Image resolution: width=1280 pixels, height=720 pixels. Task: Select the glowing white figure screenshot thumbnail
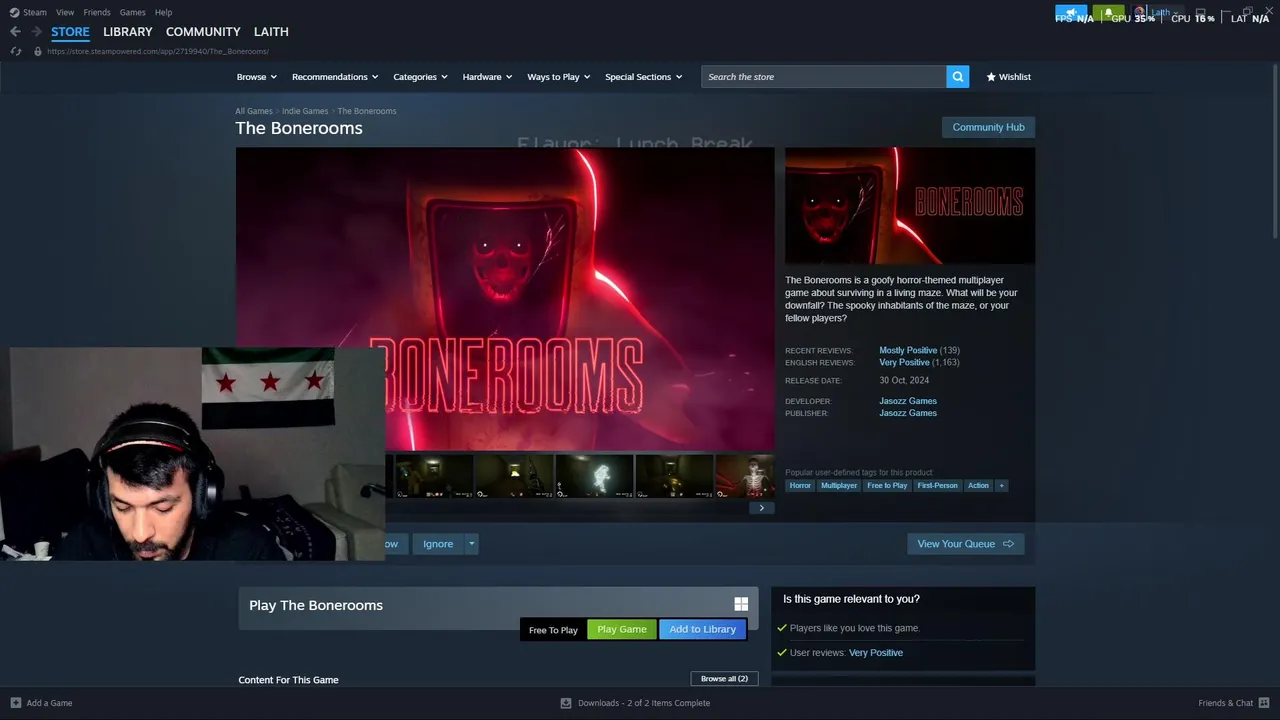click(x=594, y=476)
